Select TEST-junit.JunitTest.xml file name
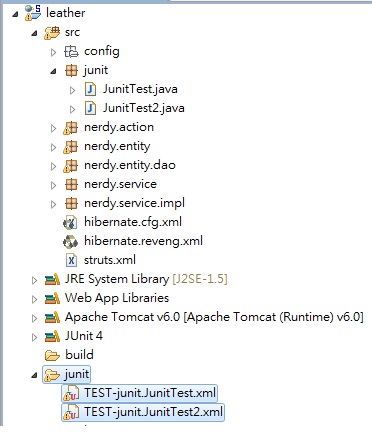This screenshot has width=372, height=432. click(x=150, y=393)
